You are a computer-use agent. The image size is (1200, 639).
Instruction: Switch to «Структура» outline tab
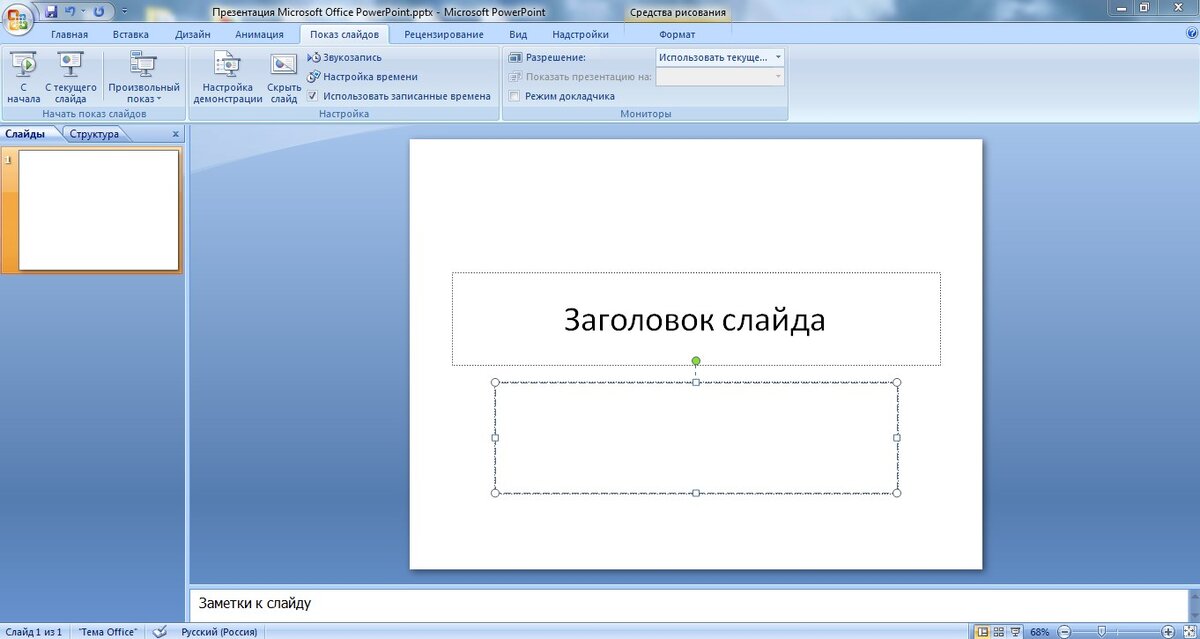pos(94,134)
